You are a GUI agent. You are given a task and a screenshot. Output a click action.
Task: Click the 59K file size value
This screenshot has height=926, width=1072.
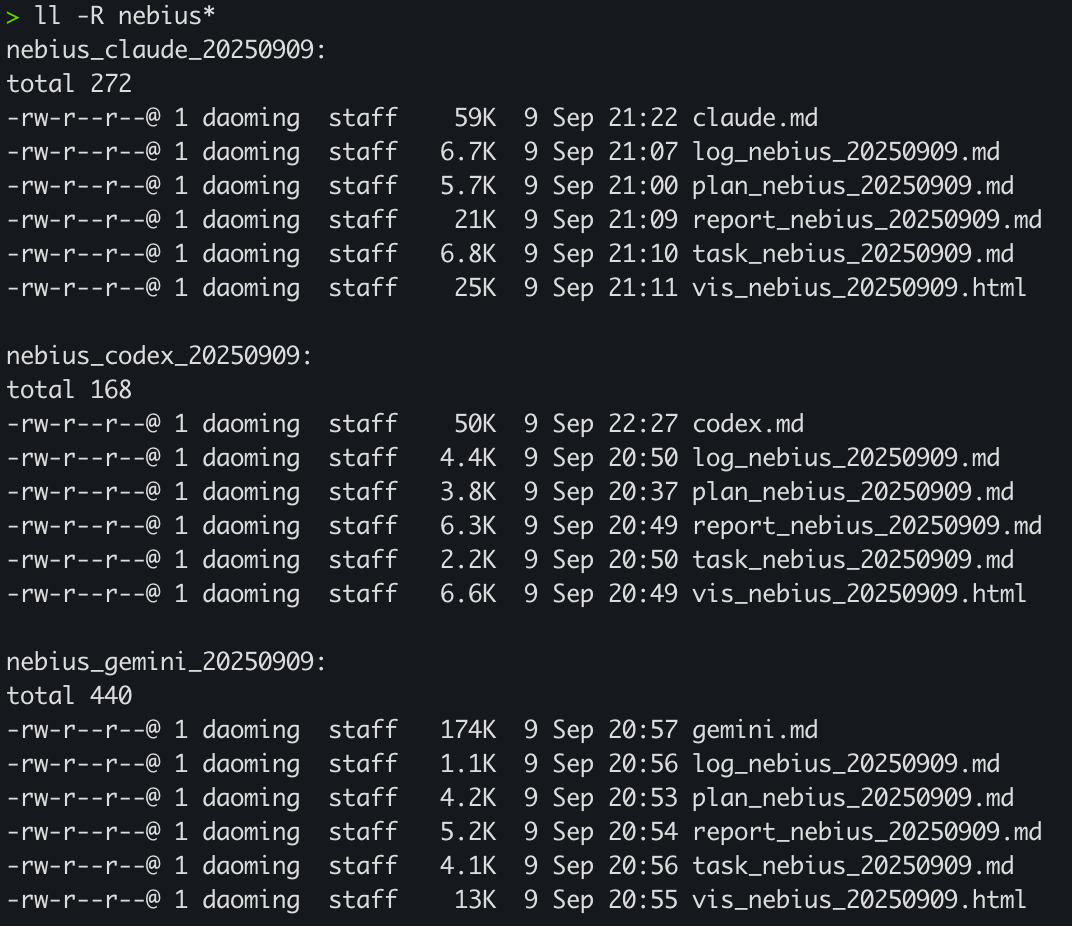(475, 118)
